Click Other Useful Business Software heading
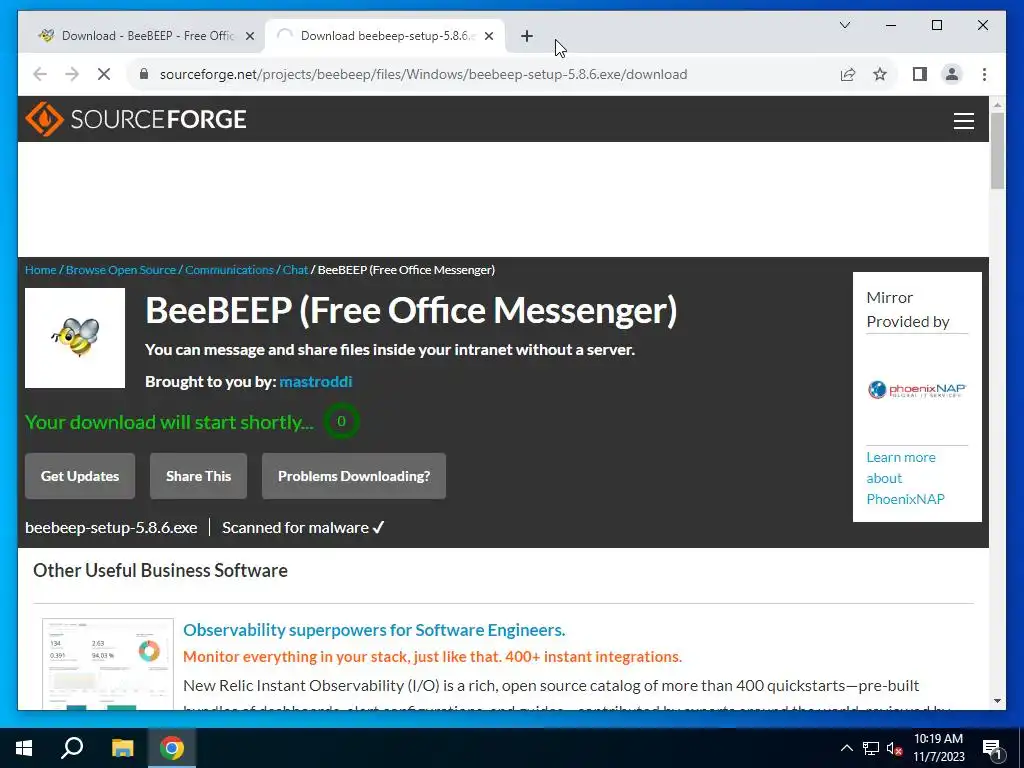1024x768 pixels. click(x=160, y=570)
